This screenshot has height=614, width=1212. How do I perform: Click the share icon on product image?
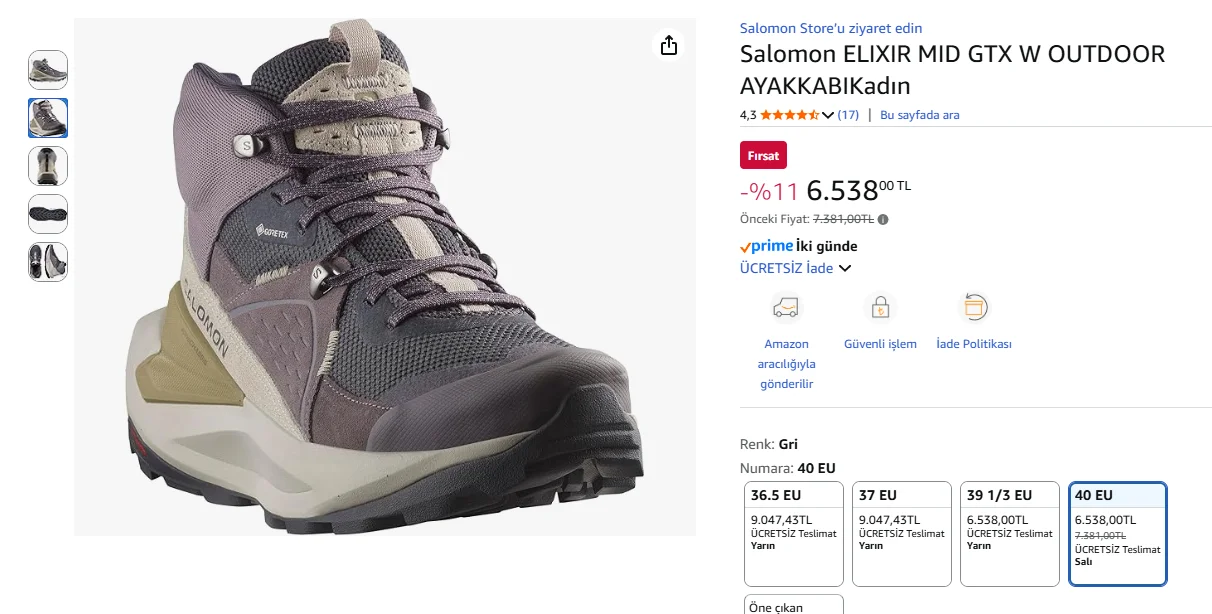(669, 45)
